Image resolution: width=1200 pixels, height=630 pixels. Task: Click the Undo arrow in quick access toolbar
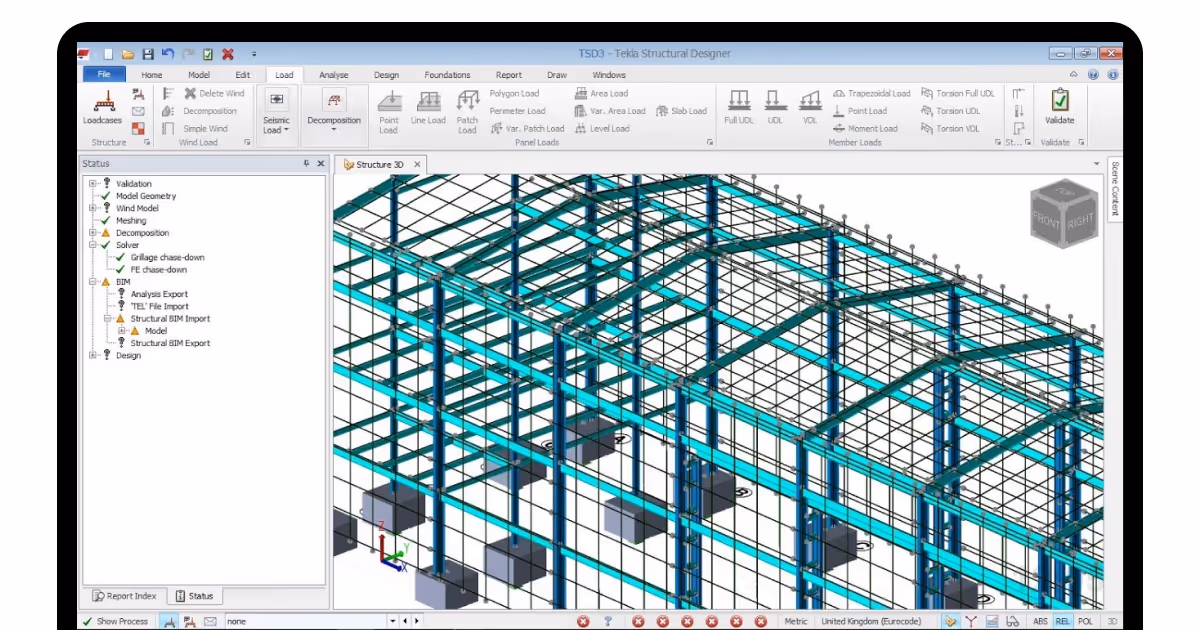[167, 54]
